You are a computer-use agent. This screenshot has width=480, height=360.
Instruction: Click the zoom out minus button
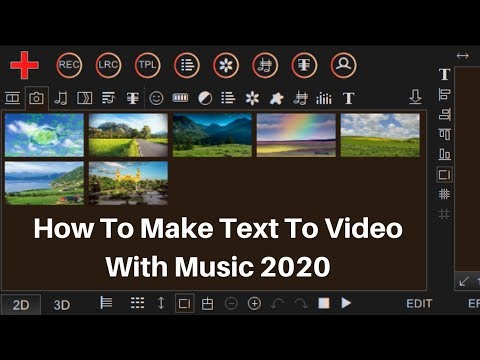pyautogui.click(x=231, y=303)
